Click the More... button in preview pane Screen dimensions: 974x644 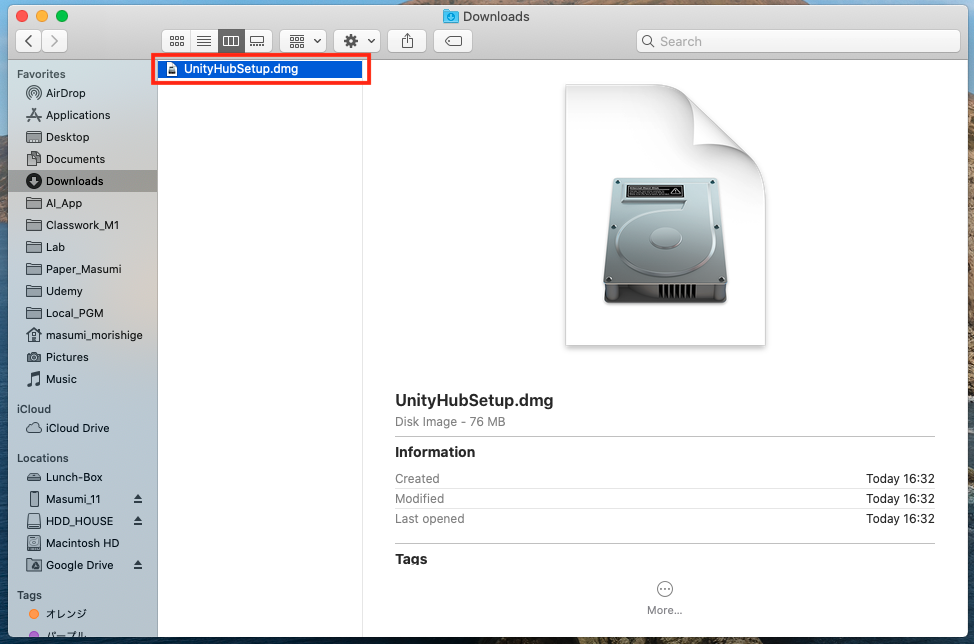pos(665,599)
